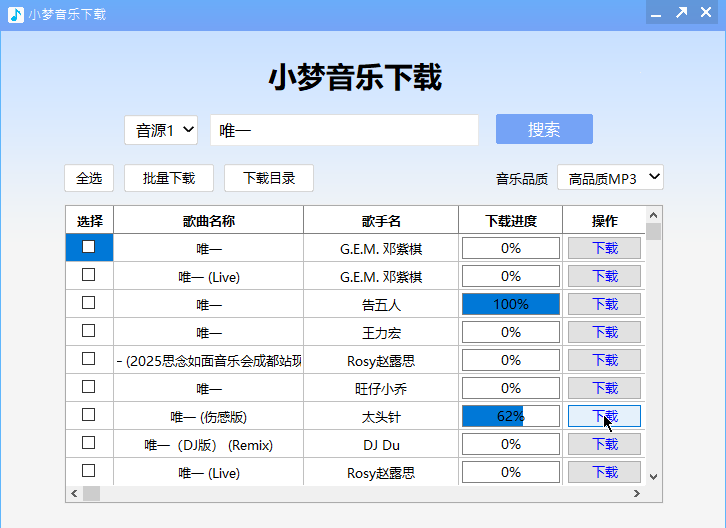Click the music note app icon

click(15, 14)
